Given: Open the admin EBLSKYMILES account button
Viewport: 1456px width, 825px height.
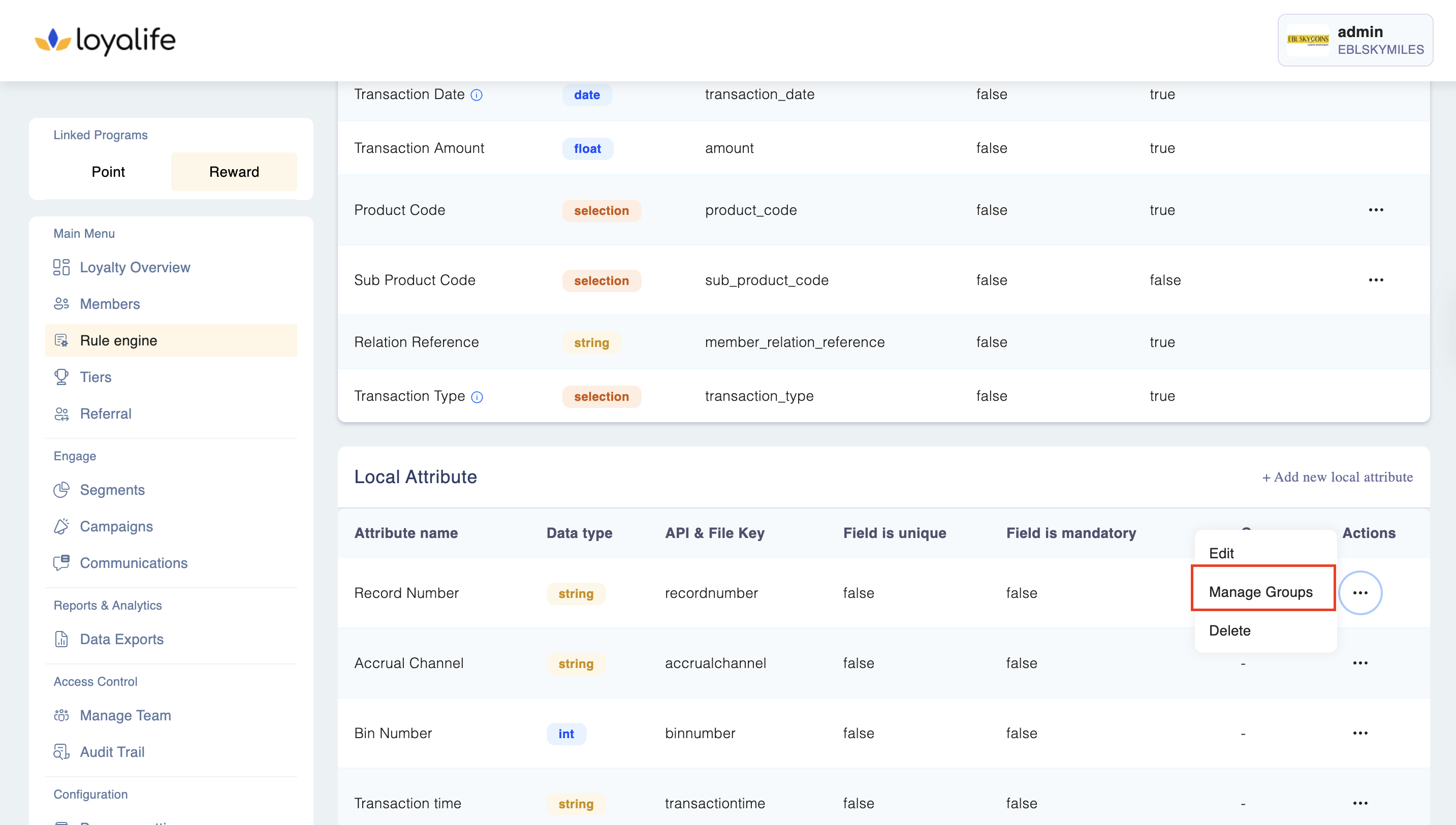Looking at the screenshot, I should pyautogui.click(x=1354, y=40).
